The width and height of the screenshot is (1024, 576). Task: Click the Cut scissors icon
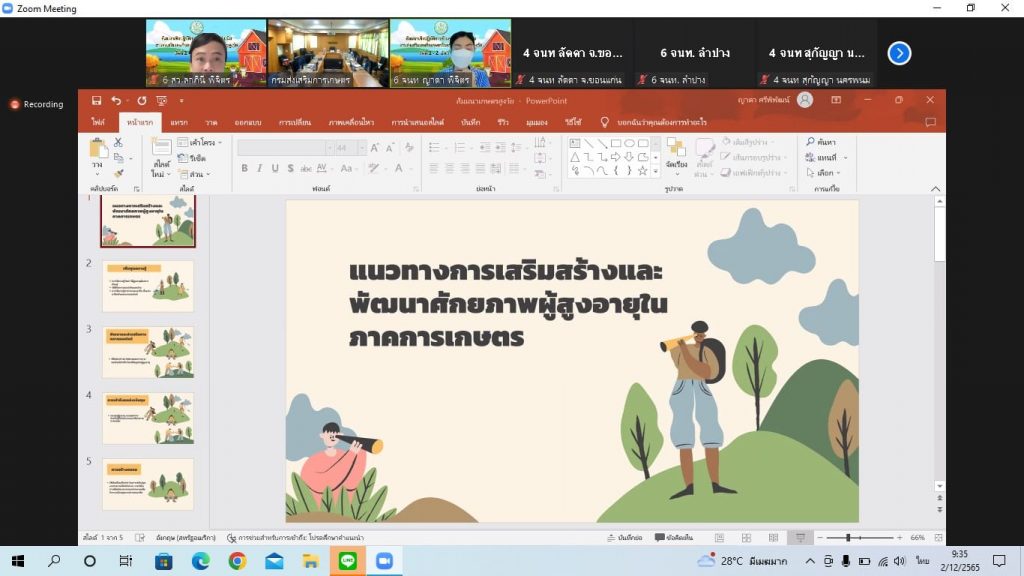[x=118, y=143]
